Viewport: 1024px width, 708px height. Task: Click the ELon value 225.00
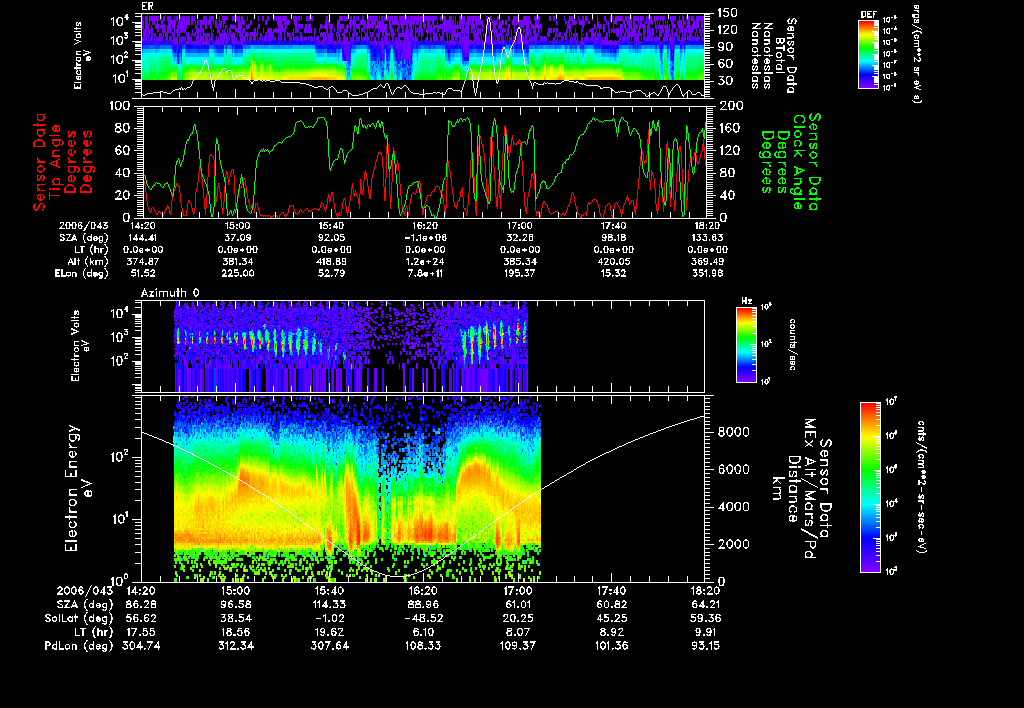click(x=238, y=273)
